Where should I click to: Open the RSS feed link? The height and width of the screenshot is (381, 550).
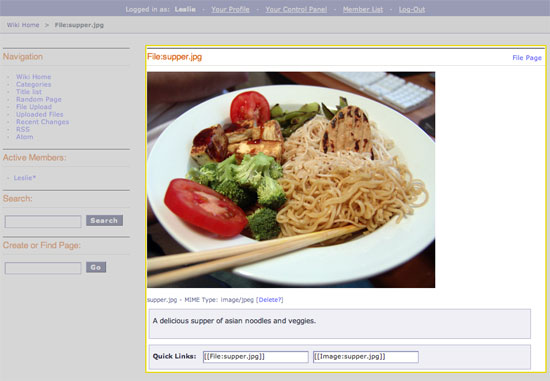[x=23, y=129]
